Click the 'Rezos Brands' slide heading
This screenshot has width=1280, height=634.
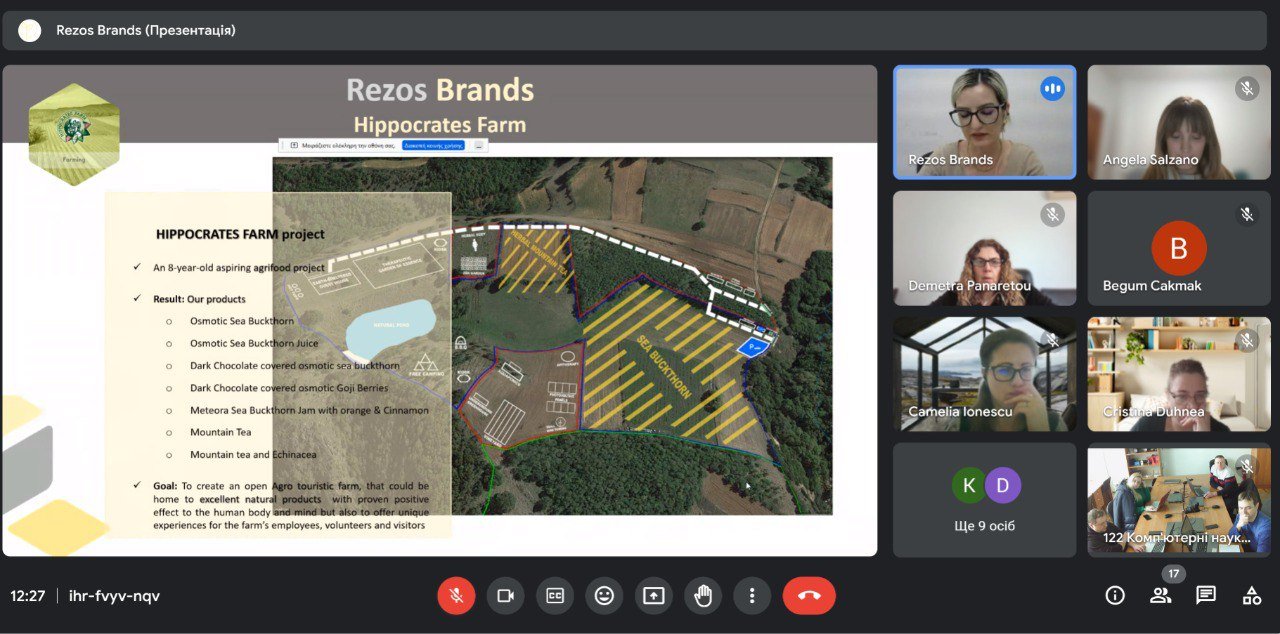click(440, 90)
